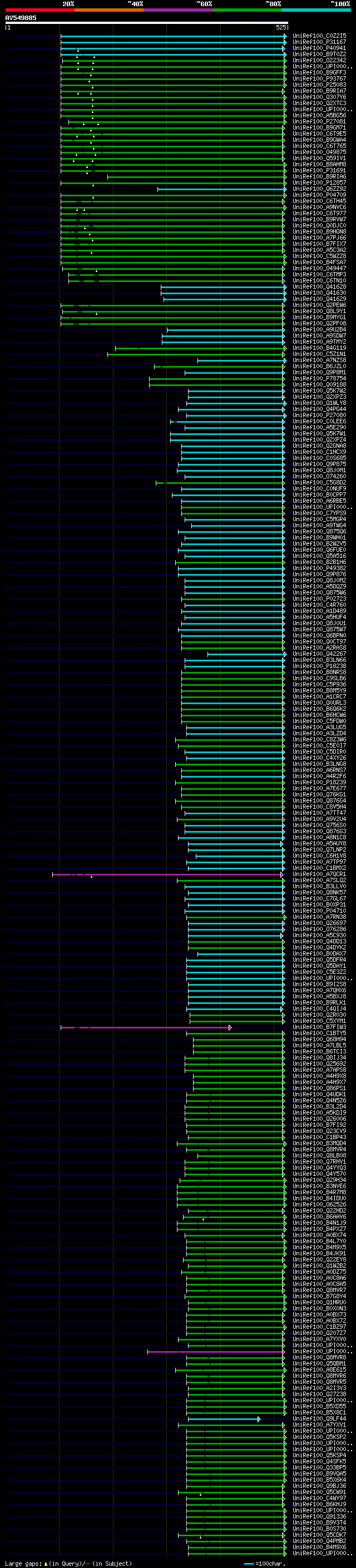Click the AV549885 query sequence label
The image size is (356, 1568).
pyautogui.click(x=21, y=18)
